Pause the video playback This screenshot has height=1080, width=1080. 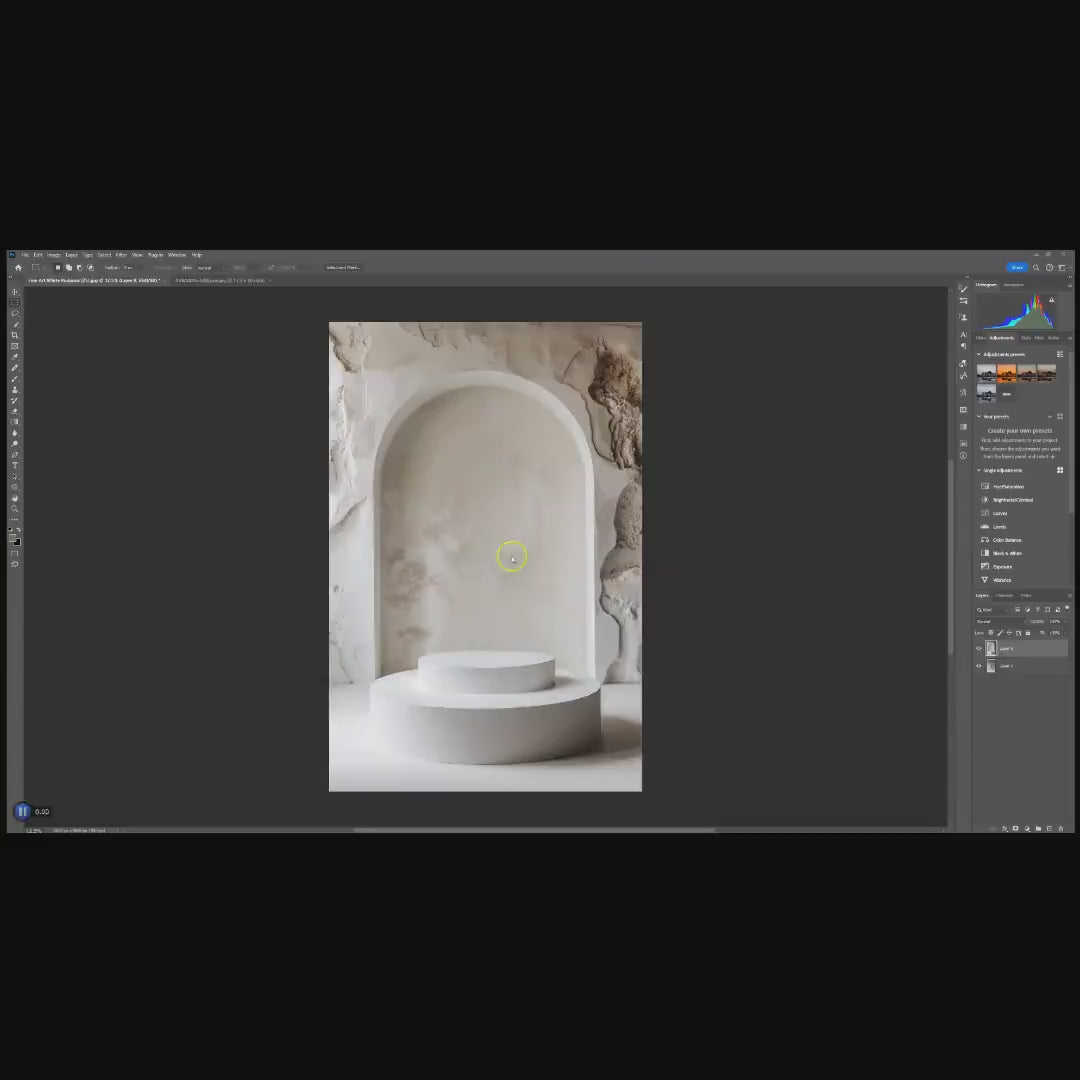pos(22,811)
